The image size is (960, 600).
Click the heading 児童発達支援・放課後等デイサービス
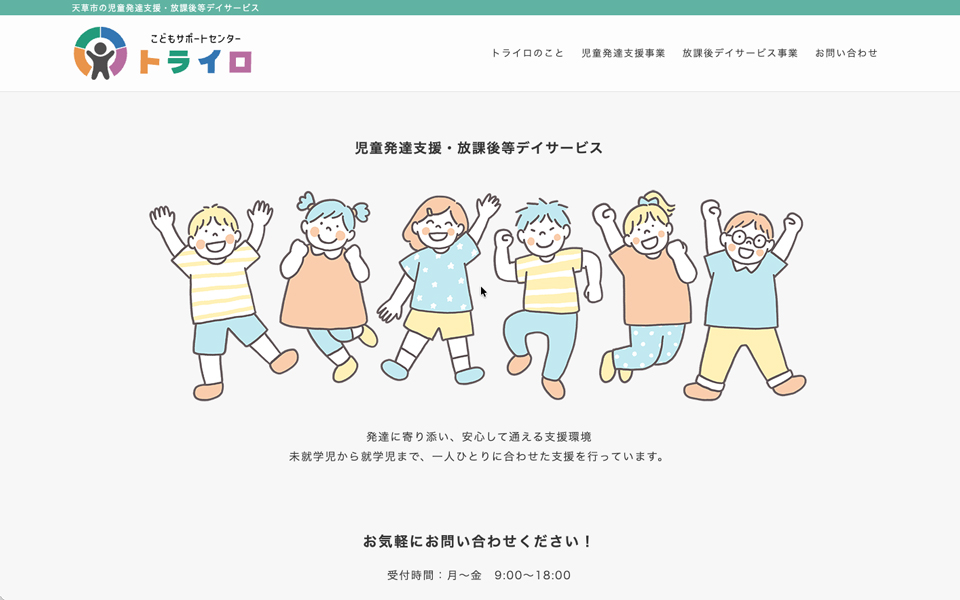(x=479, y=148)
